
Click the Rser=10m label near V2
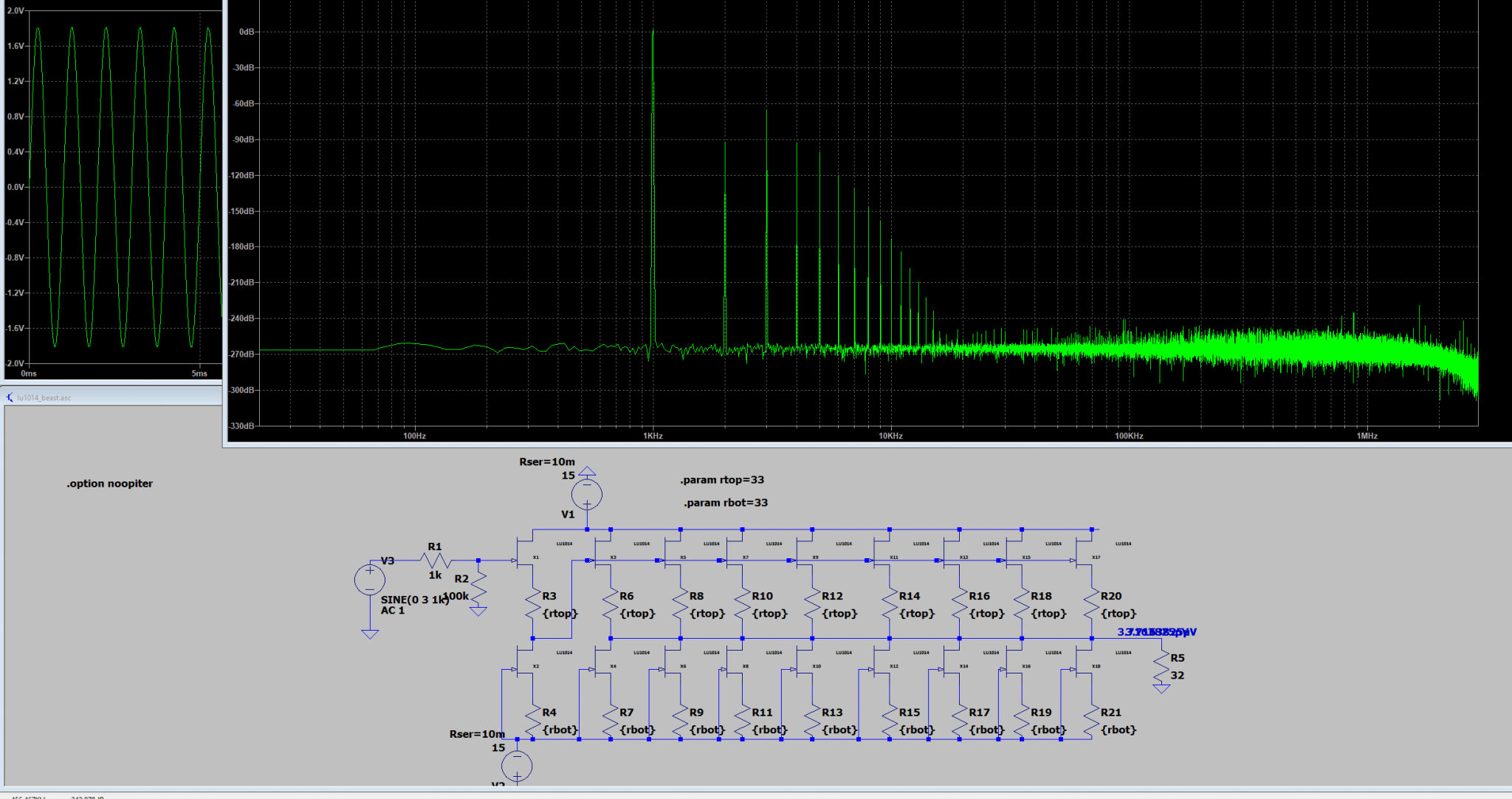pos(477,734)
